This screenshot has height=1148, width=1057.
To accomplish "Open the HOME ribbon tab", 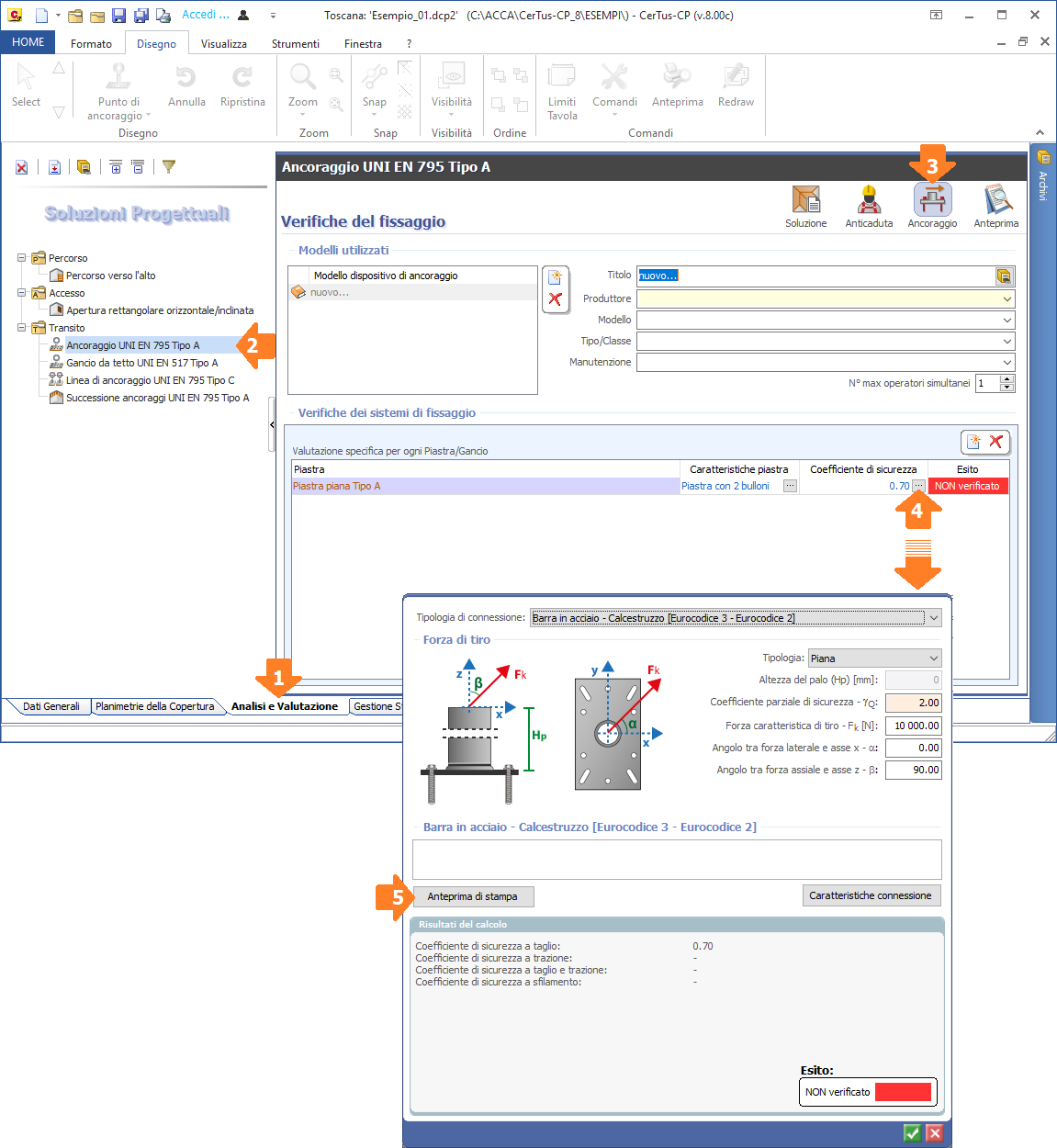I will click(28, 42).
